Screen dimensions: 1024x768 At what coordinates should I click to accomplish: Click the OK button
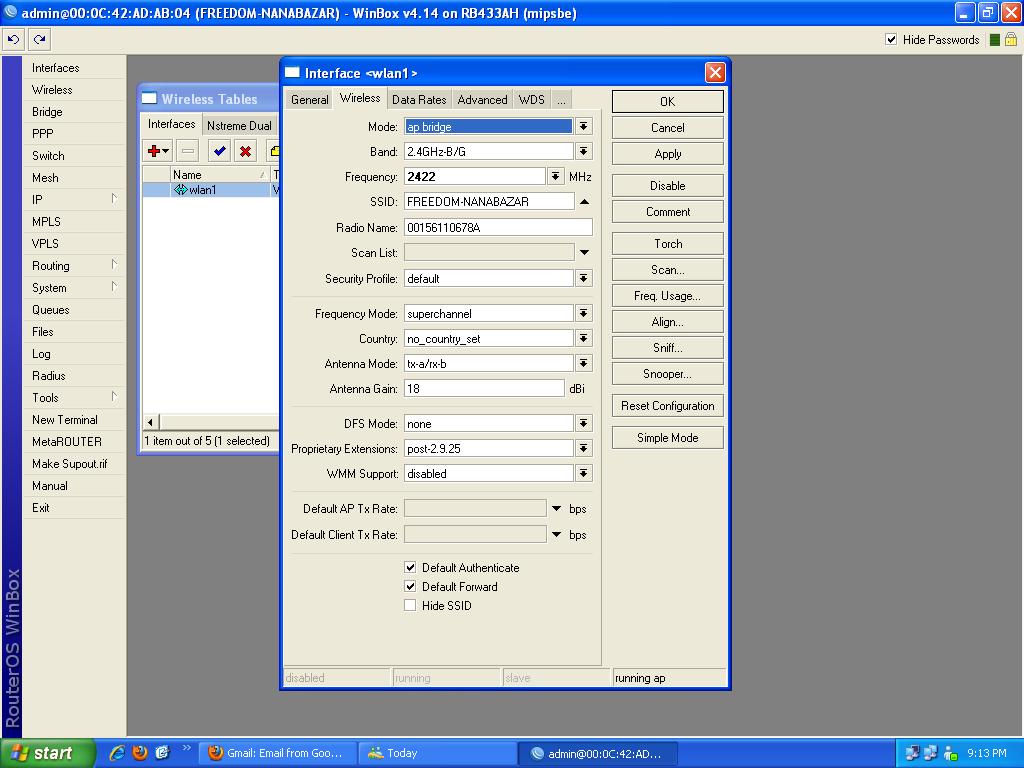667,101
